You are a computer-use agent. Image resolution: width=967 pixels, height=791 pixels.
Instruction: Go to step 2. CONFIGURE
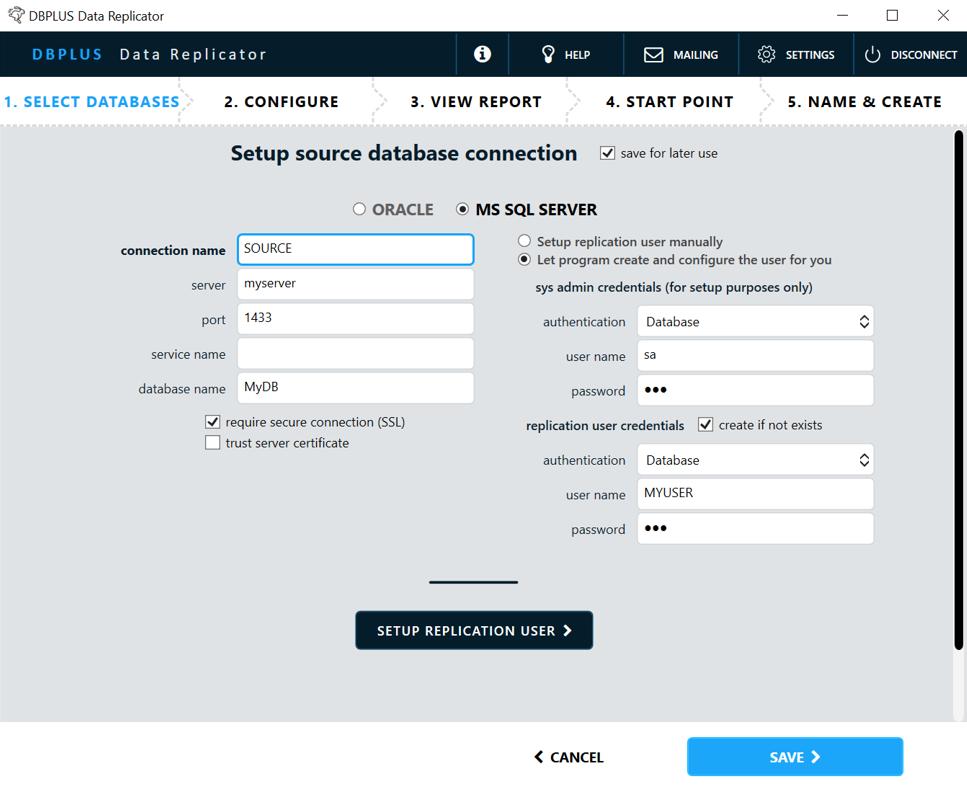281,102
